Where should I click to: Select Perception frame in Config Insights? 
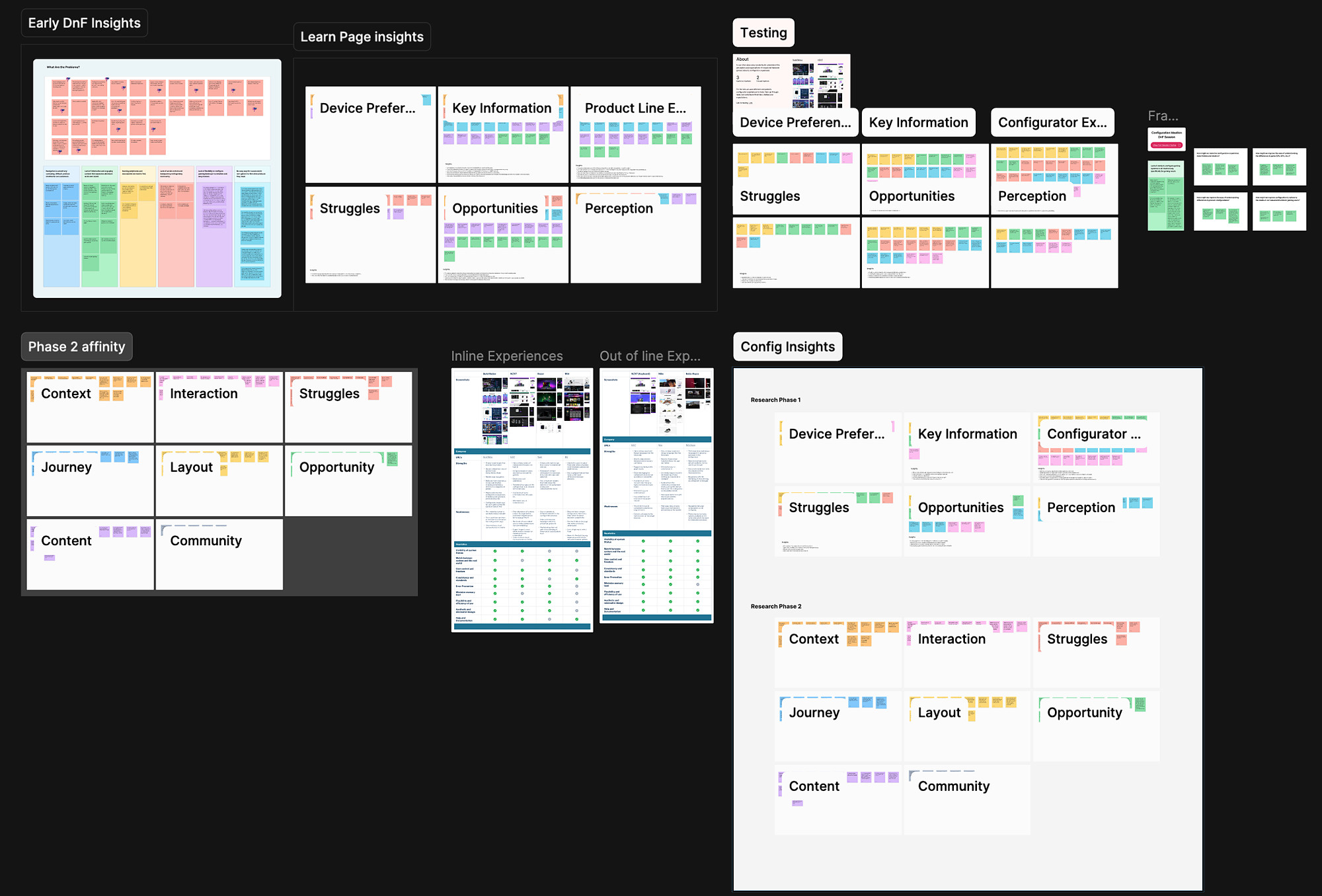coord(1097,521)
